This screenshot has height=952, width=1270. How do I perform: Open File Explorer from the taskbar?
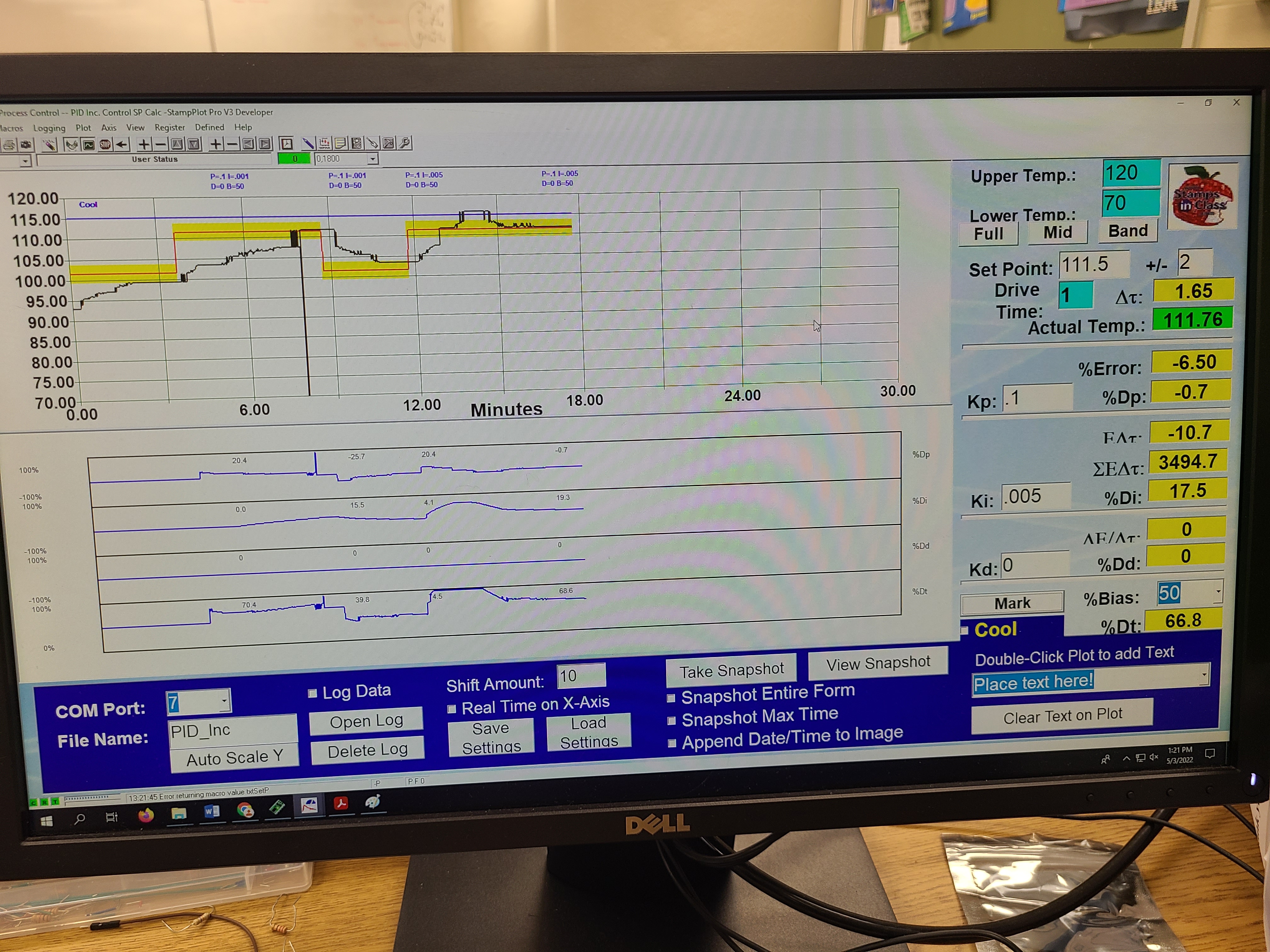pos(179,814)
